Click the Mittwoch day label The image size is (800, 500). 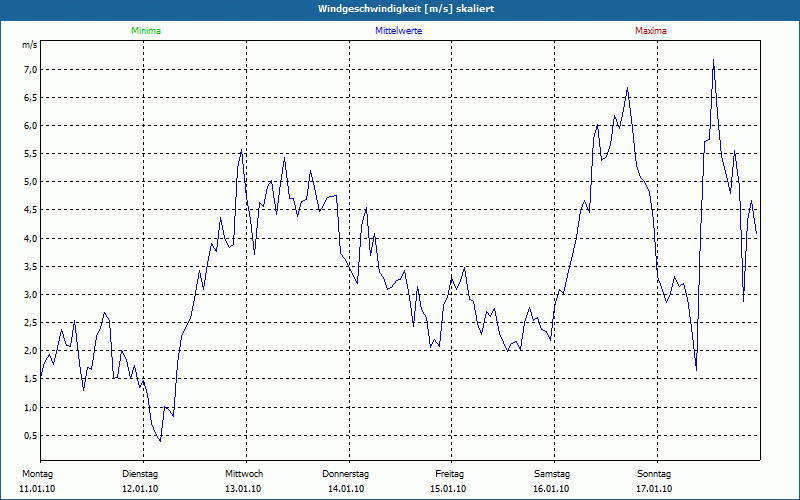click(244, 474)
